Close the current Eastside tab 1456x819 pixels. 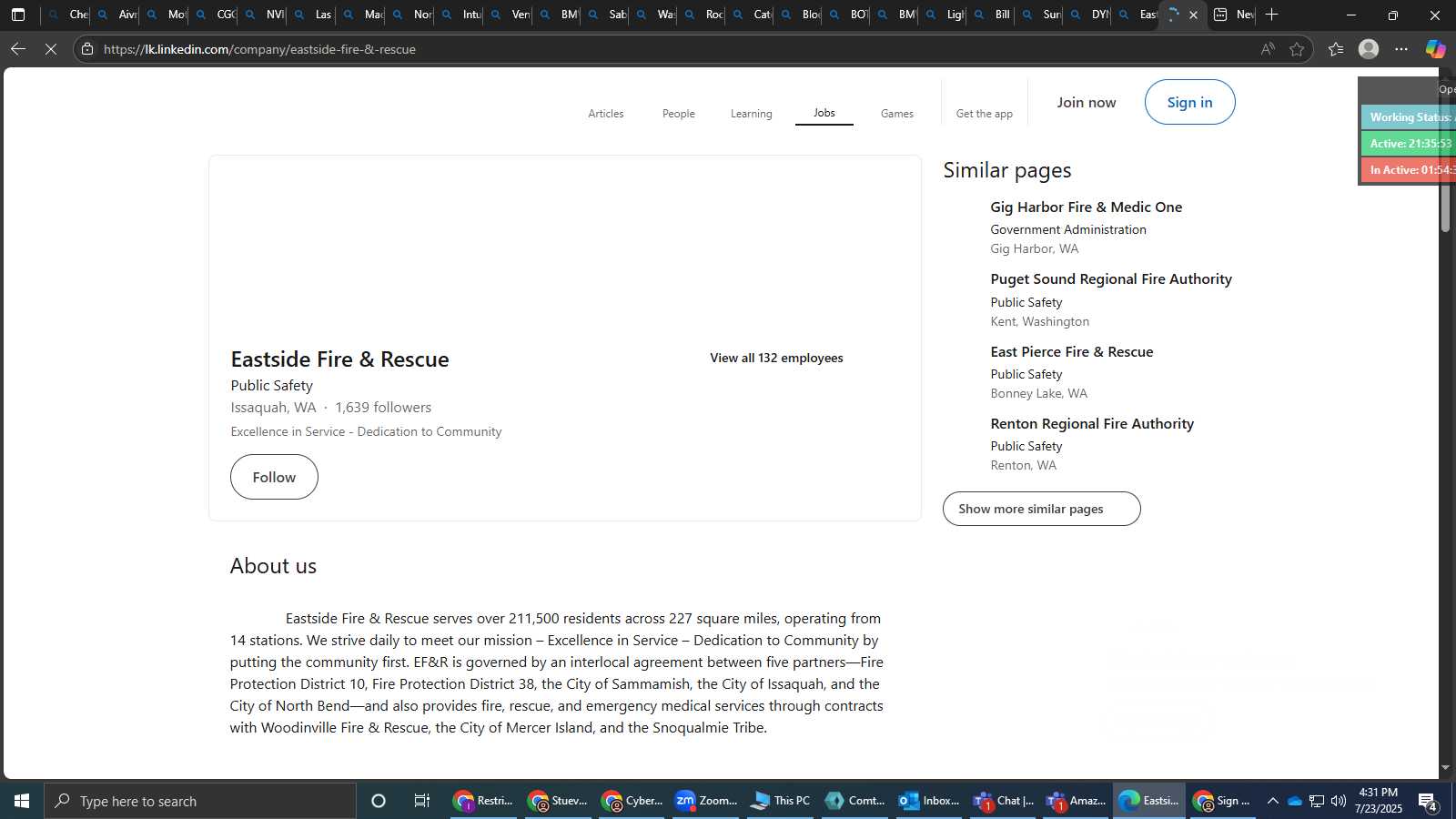click(1193, 15)
